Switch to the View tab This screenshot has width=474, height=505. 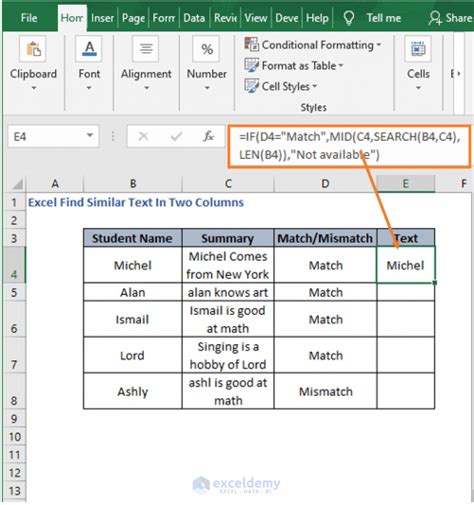[x=256, y=18]
